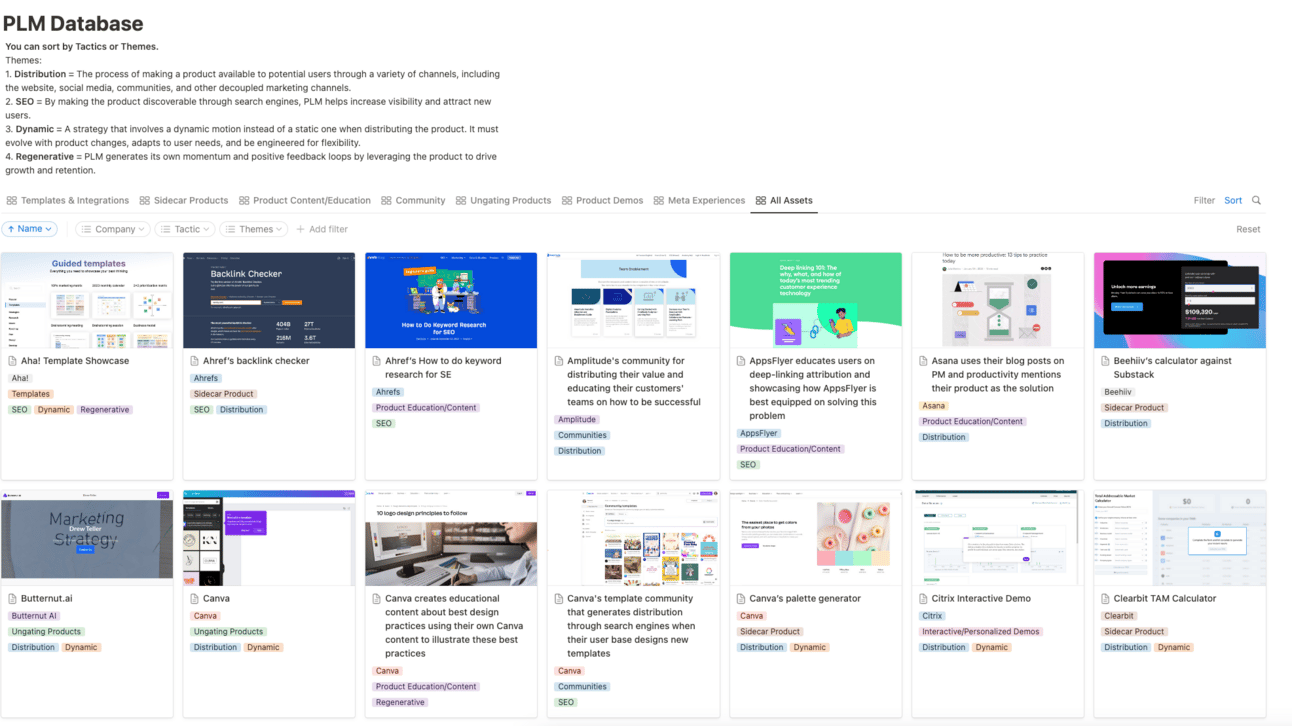The width and height of the screenshot is (1292, 726).
Task: Click the page icon of the Asana blog posts card
Action: click(x=923, y=361)
